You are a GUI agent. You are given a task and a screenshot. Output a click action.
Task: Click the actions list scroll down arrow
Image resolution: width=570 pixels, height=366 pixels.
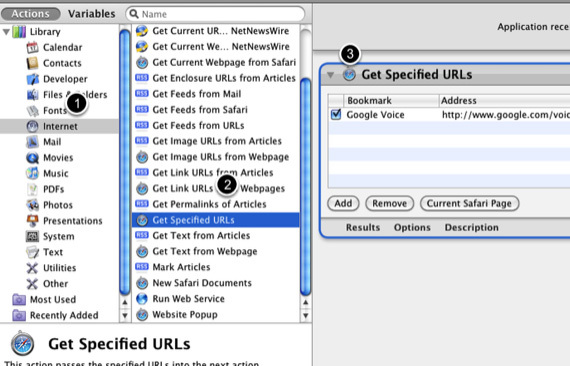click(305, 315)
